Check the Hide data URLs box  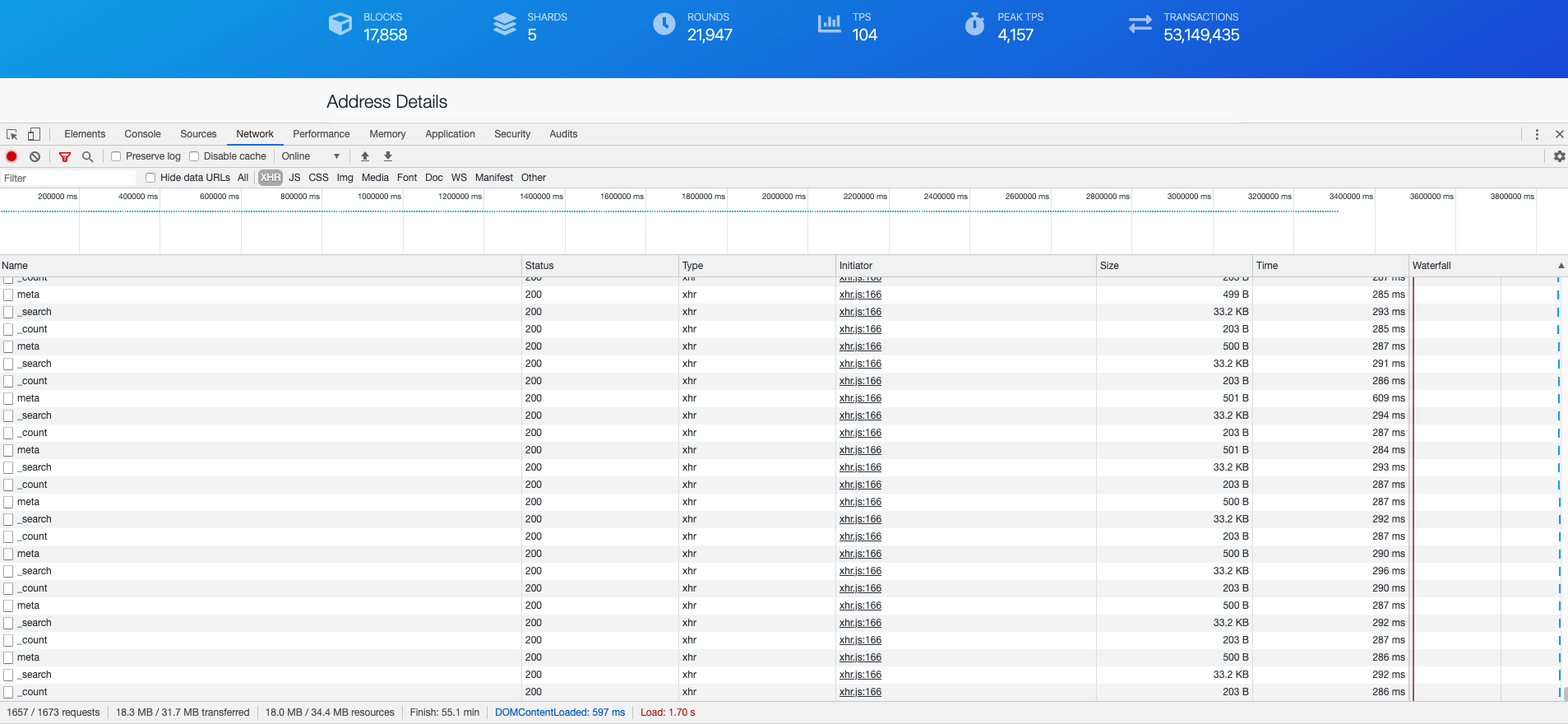pos(150,178)
